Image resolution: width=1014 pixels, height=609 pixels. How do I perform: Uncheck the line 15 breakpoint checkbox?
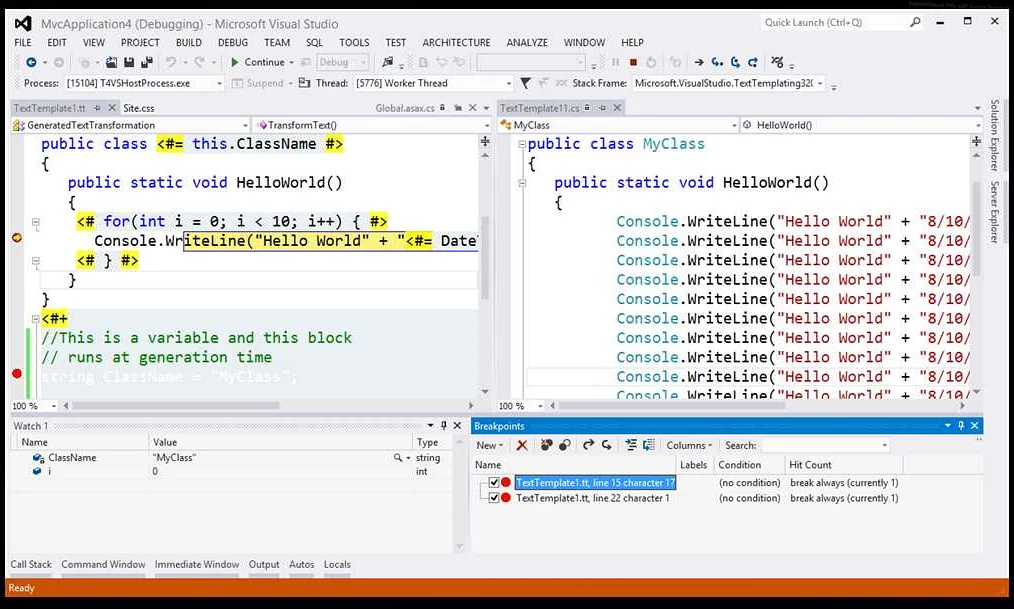coord(494,483)
